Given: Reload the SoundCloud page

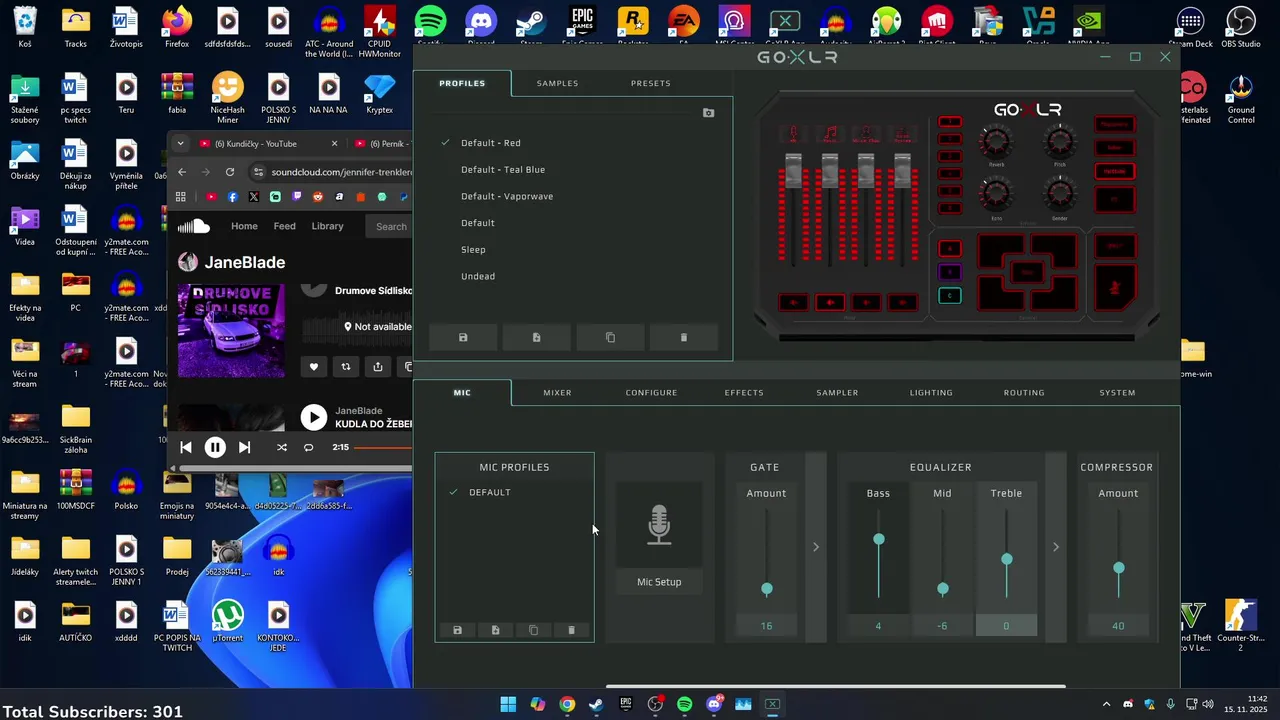Looking at the screenshot, I should (x=229, y=172).
